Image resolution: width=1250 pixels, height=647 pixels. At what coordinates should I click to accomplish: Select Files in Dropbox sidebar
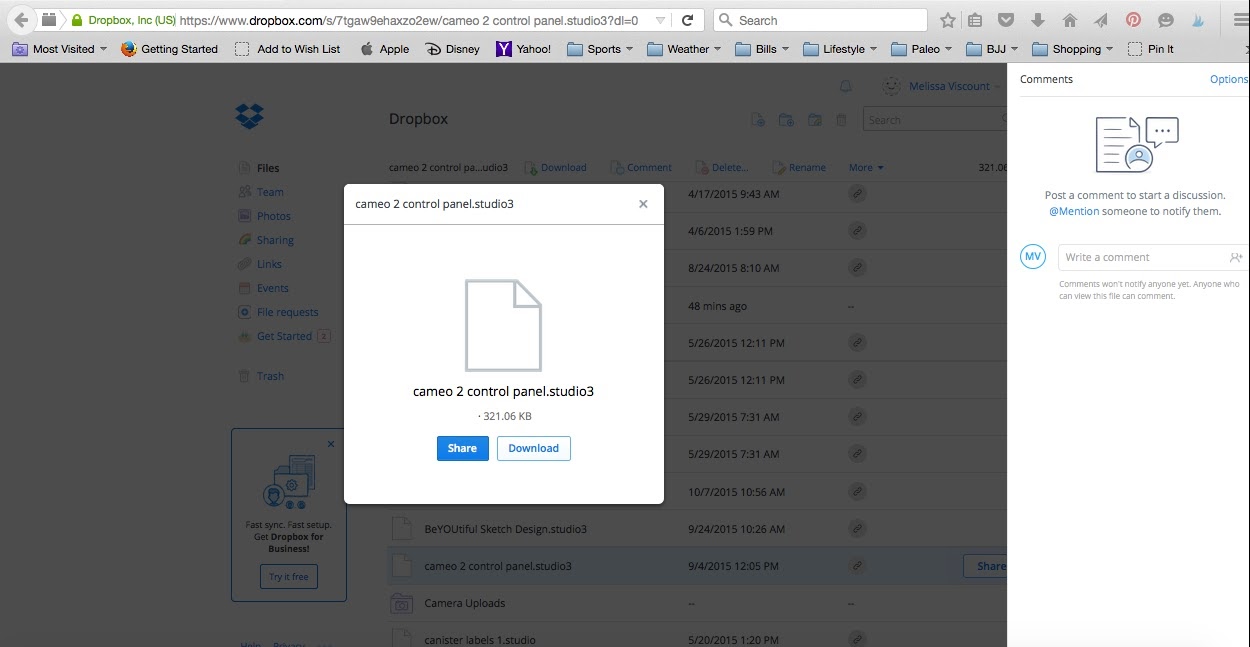pyautogui.click(x=268, y=168)
